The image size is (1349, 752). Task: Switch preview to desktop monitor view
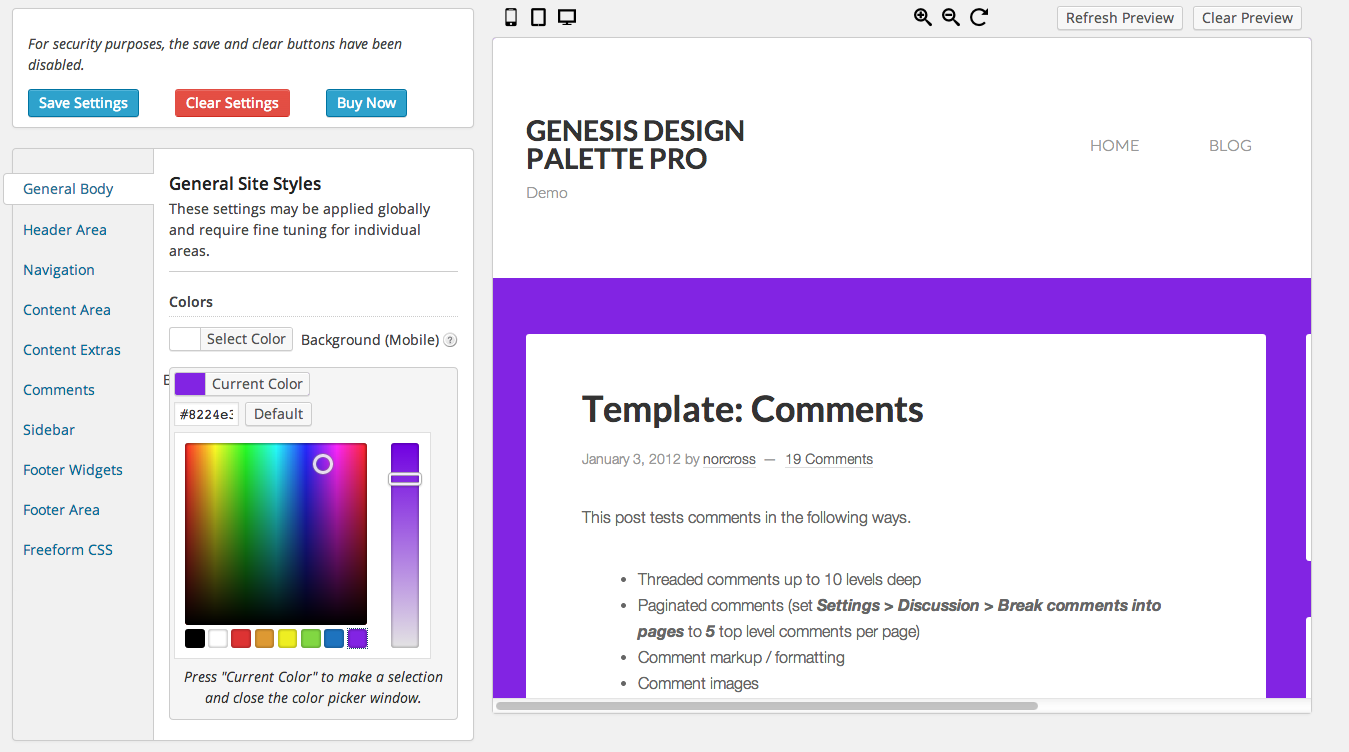tap(567, 17)
